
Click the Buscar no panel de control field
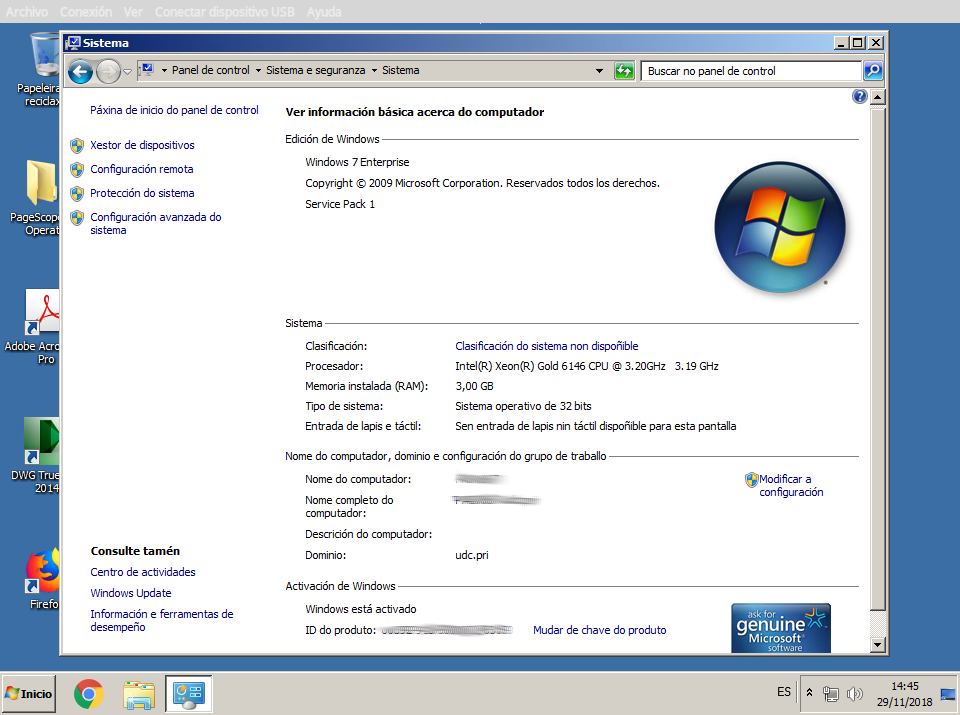751,71
